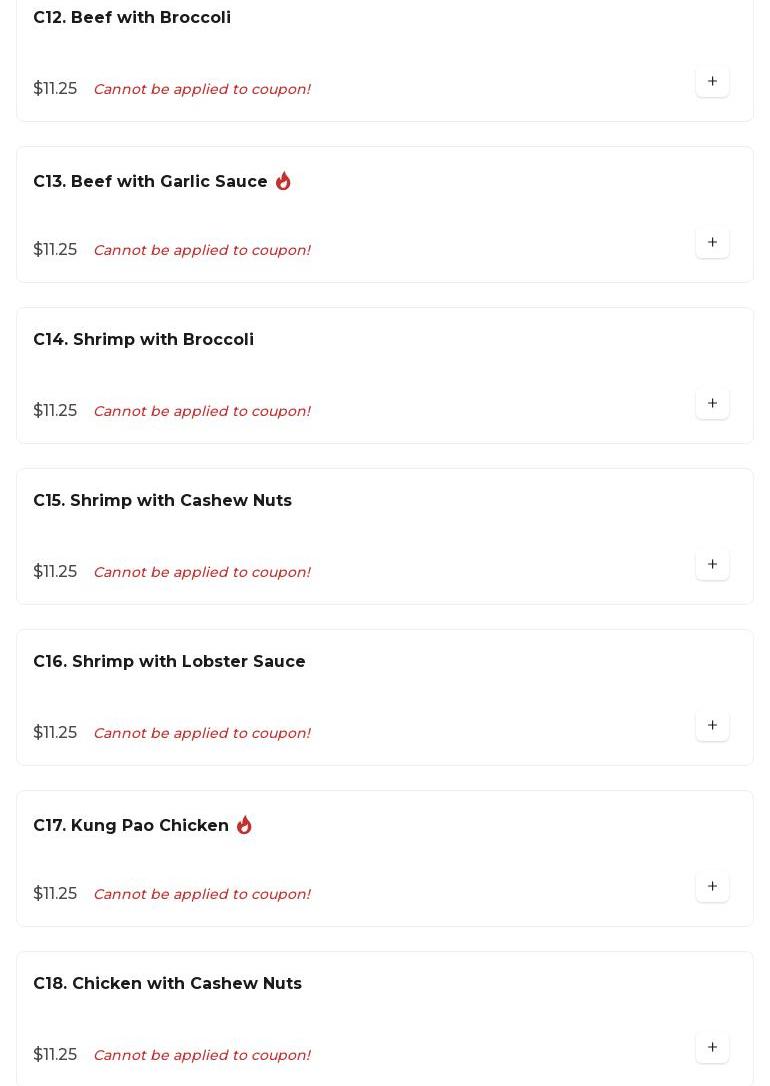Select C15. Shrimp with Cashew Nuts title
The height and width of the screenshot is (1086, 770).
[x=162, y=501]
